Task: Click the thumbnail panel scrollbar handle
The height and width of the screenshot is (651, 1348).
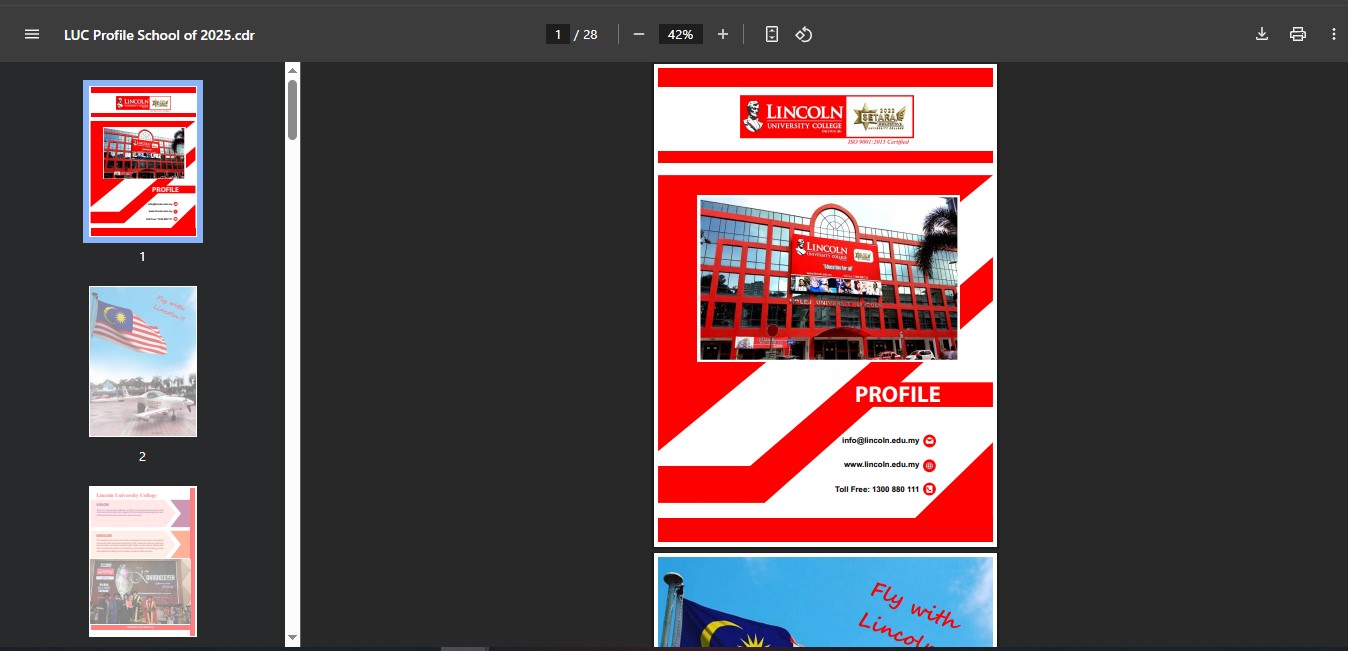Action: (x=292, y=109)
